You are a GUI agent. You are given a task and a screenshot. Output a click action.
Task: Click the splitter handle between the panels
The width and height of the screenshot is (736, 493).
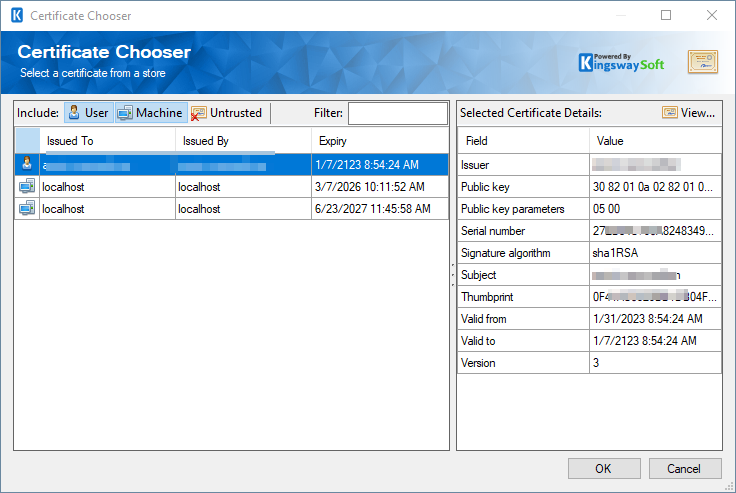point(453,275)
